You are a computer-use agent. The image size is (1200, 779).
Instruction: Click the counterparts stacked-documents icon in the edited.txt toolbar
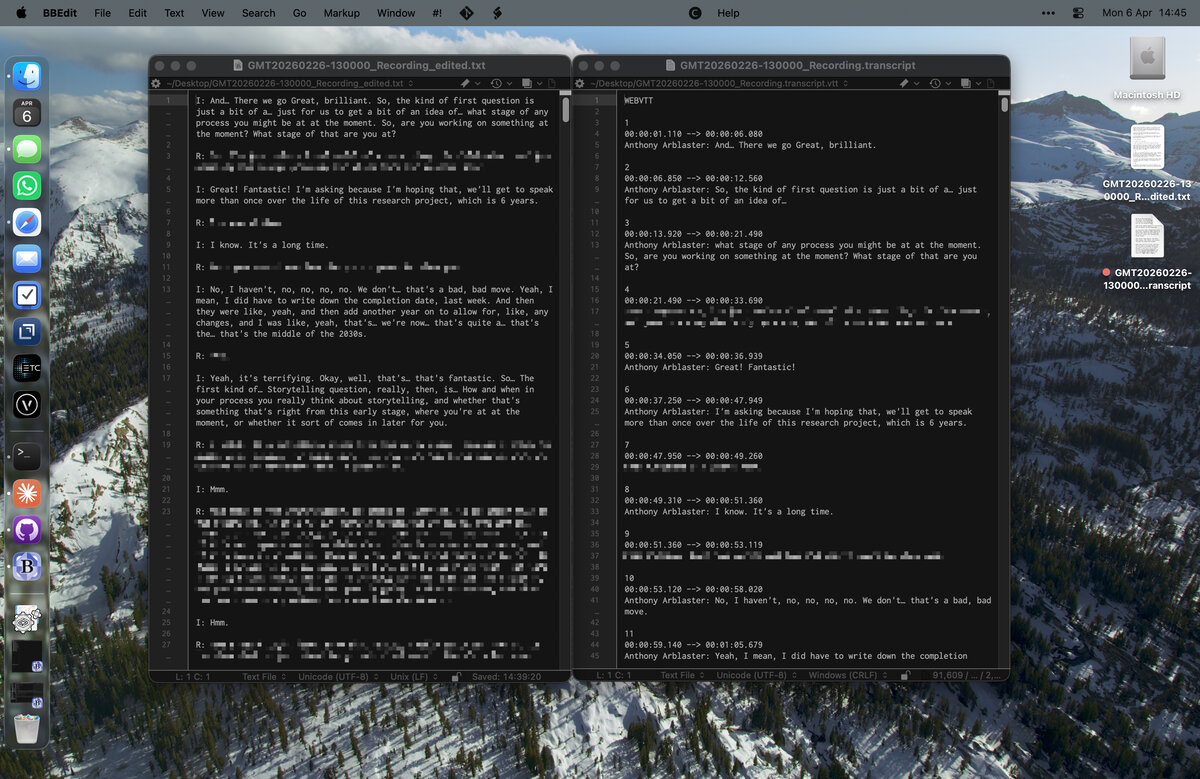527,83
